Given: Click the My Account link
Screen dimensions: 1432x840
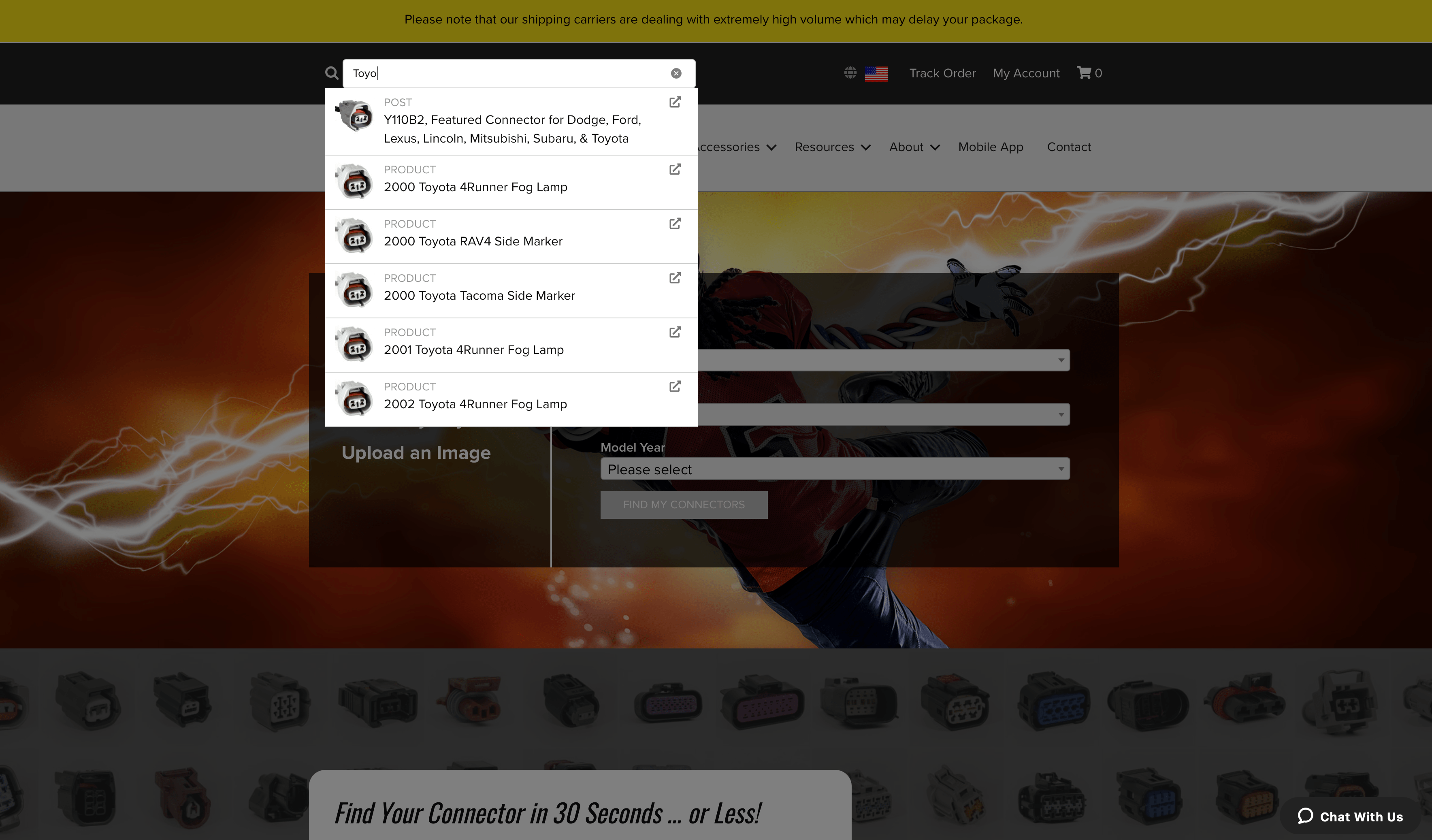Looking at the screenshot, I should coord(1026,72).
